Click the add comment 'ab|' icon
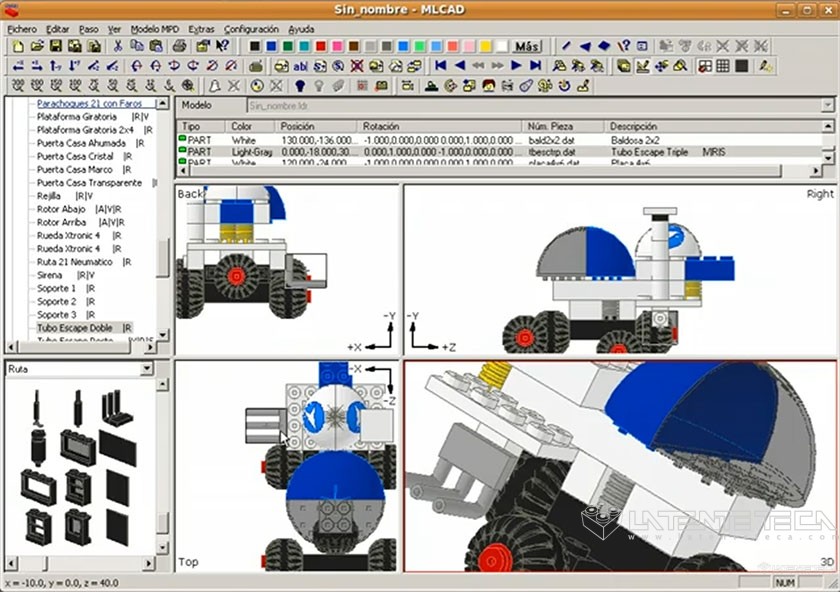Screen dimensions: 840x592 (300, 66)
